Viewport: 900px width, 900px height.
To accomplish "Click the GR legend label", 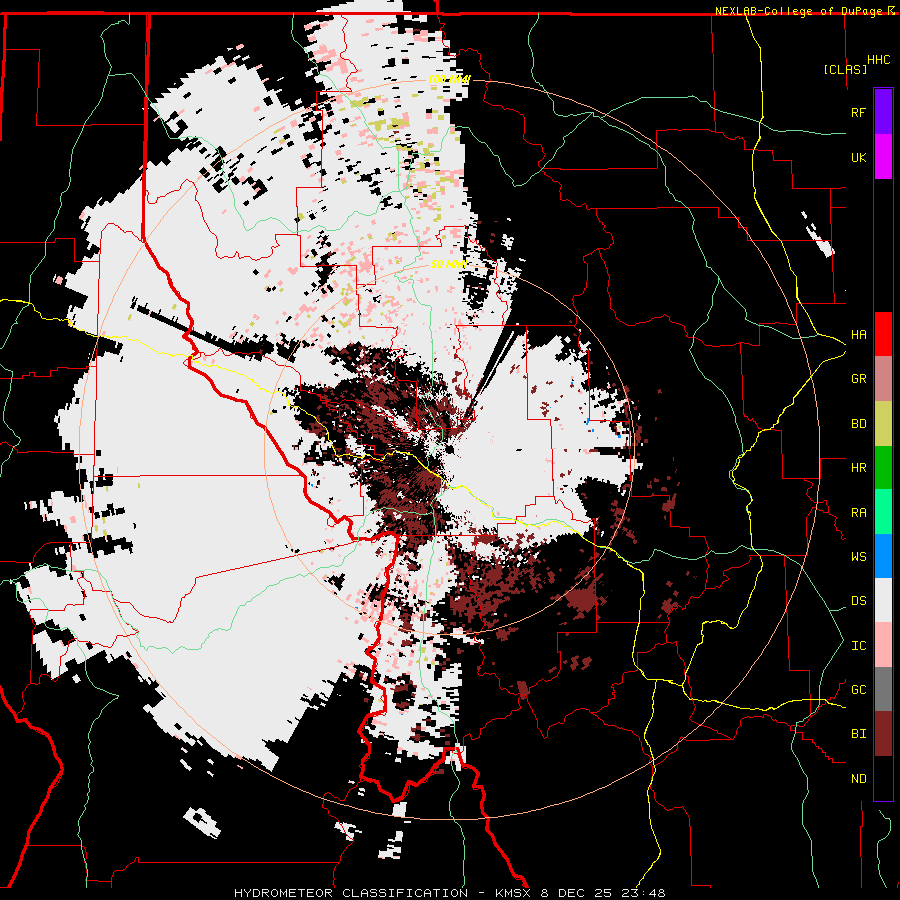I will [858, 379].
